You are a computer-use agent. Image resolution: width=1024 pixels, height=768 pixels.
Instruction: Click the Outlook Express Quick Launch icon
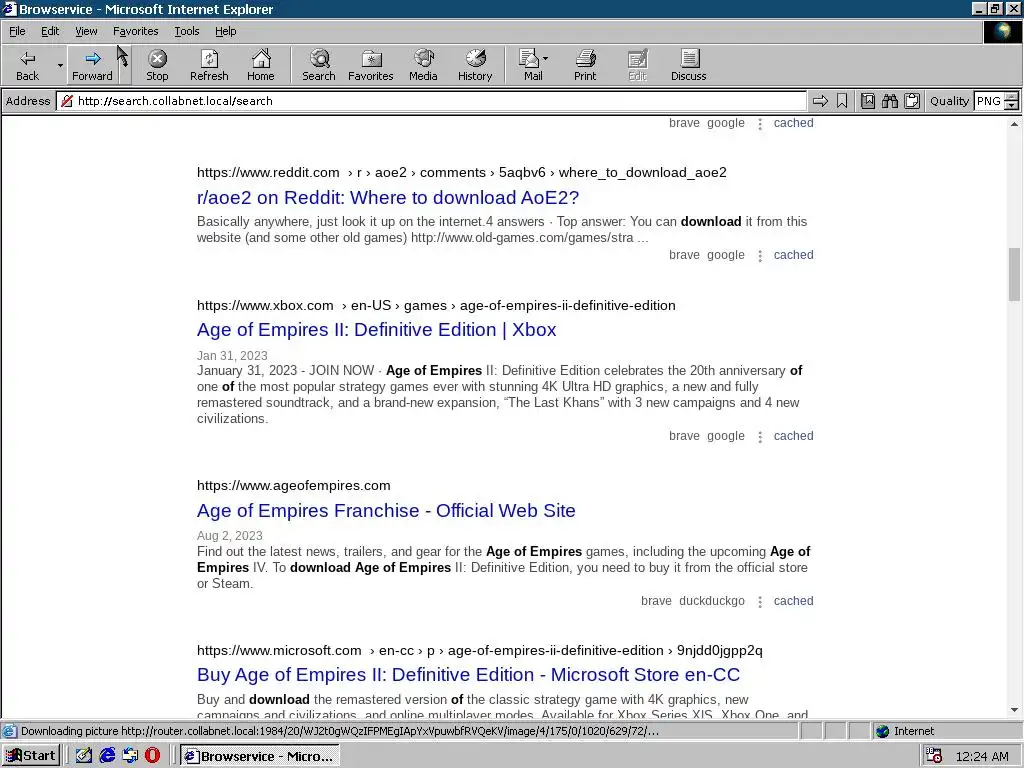(x=130, y=756)
